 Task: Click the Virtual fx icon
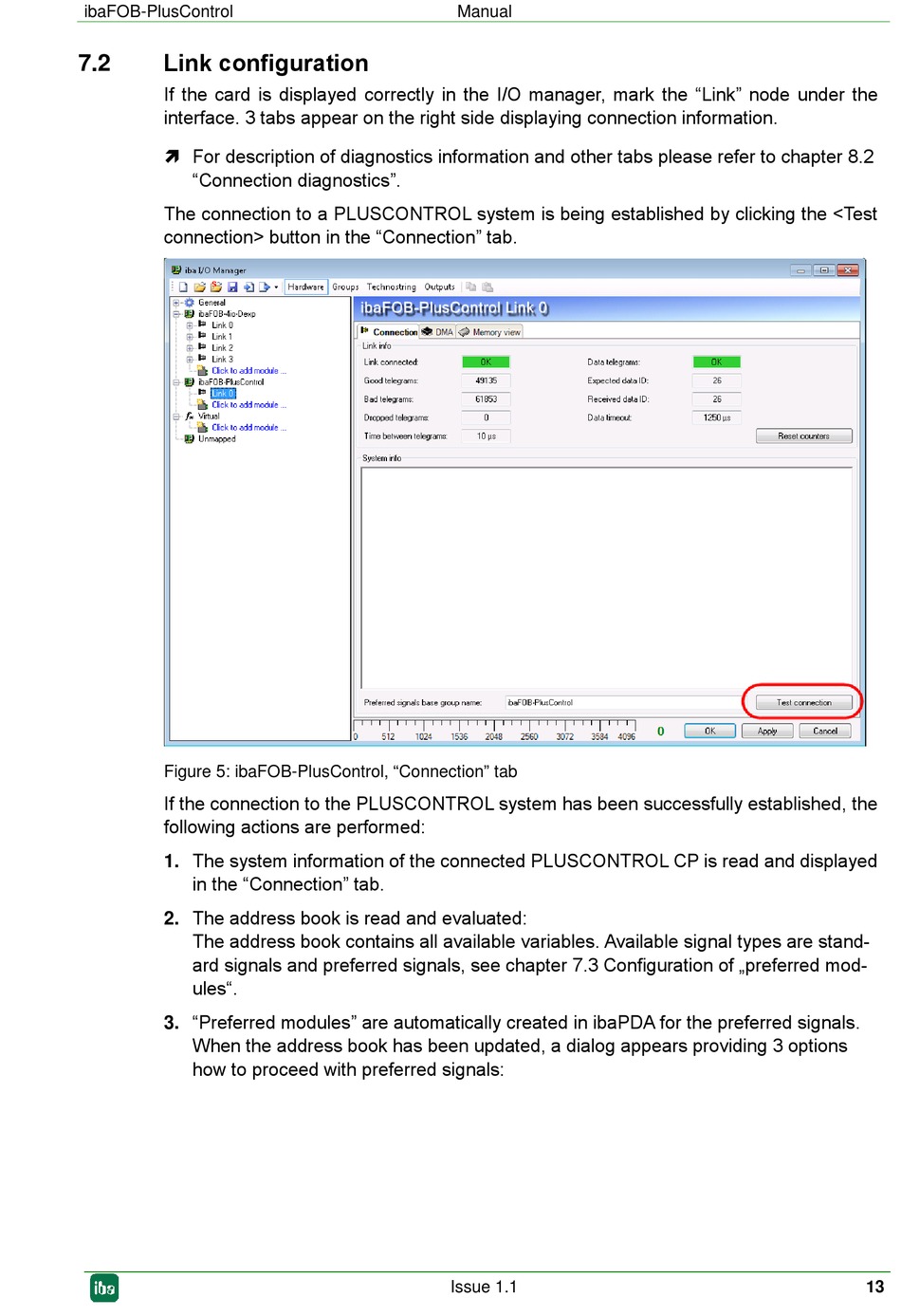(x=189, y=417)
